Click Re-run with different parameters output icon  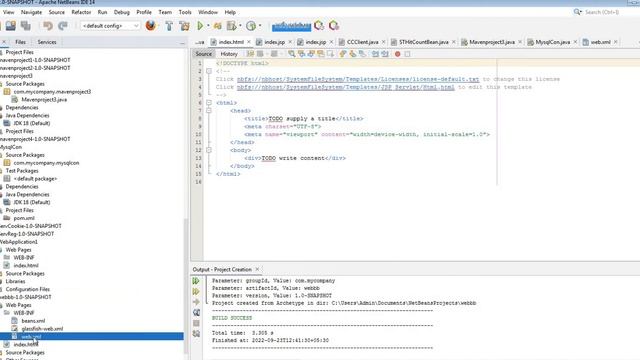tap(196, 291)
